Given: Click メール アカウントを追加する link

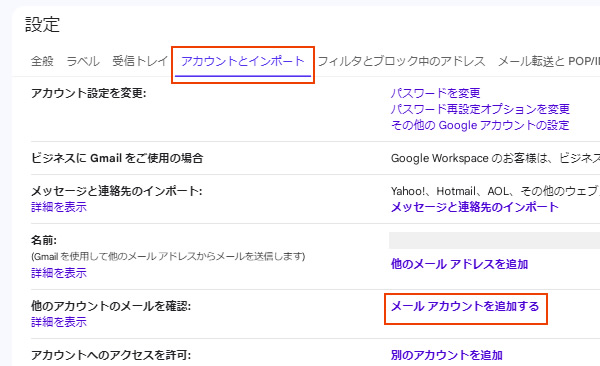Looking at the screenshot, I should tap(465, 306).
